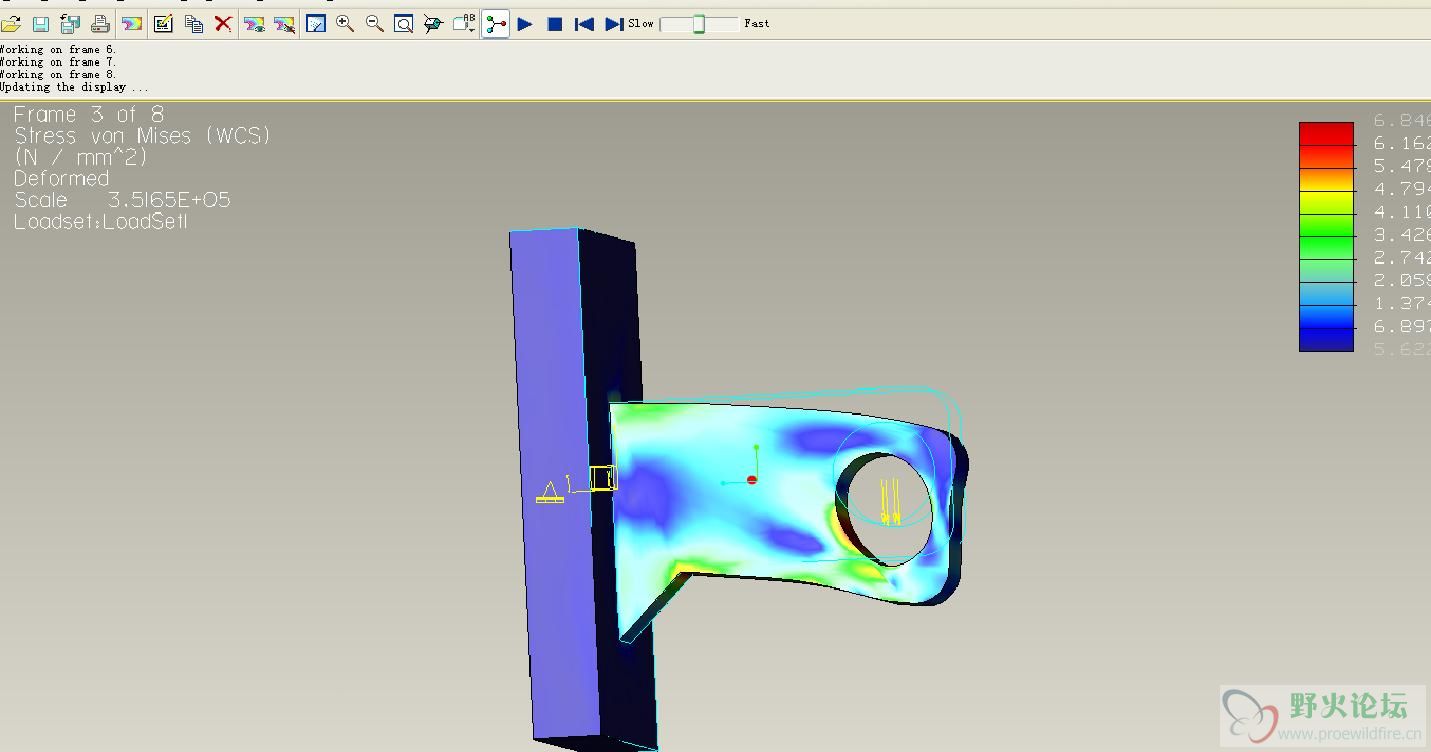
Task: Click the animation speed slider handle
Action: (x=699, y=24)
